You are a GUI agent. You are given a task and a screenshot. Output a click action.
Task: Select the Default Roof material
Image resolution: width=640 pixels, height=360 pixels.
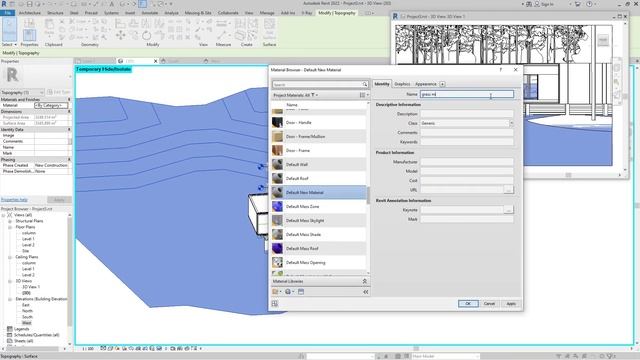point(319,178)
